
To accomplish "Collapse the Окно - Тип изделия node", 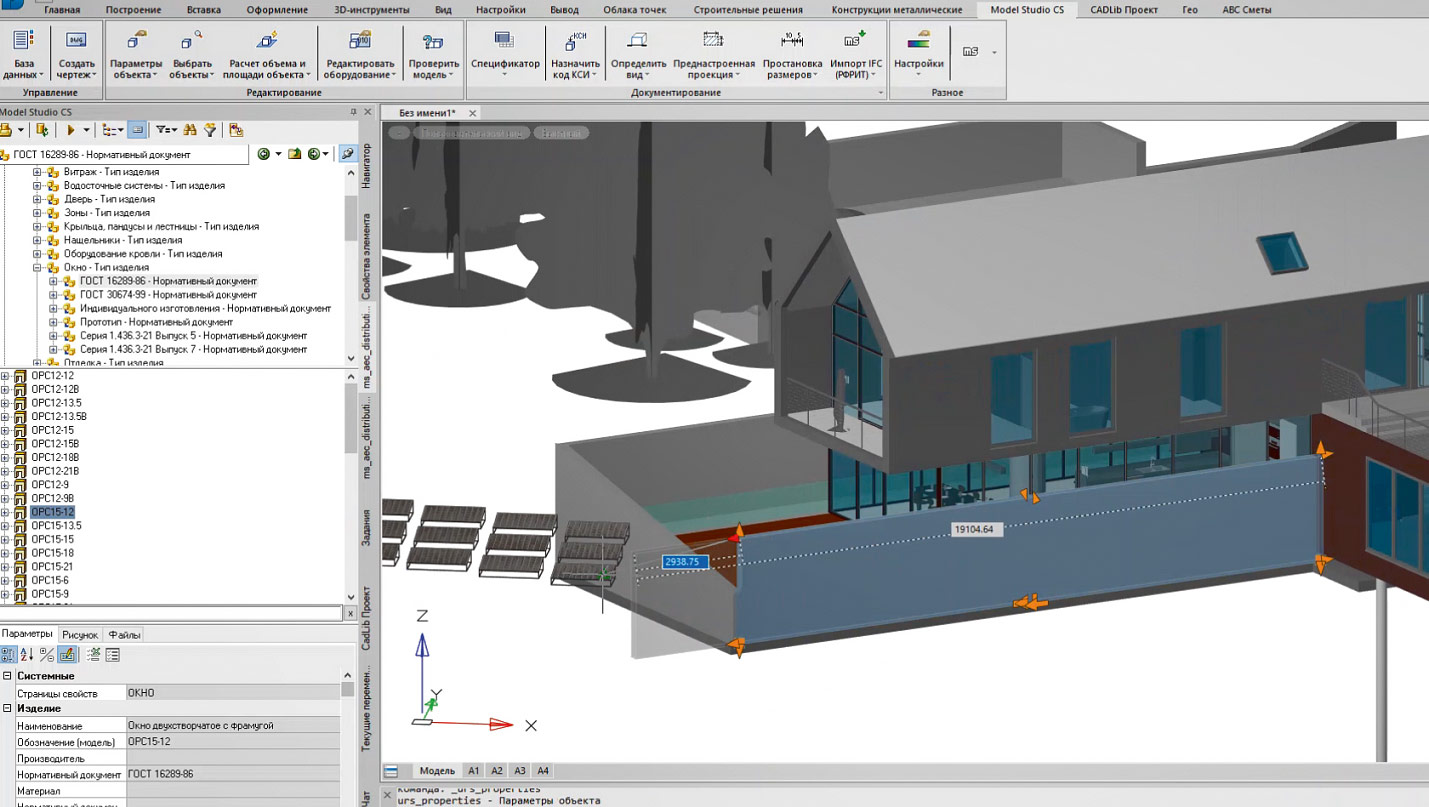I will click(37, 268).
